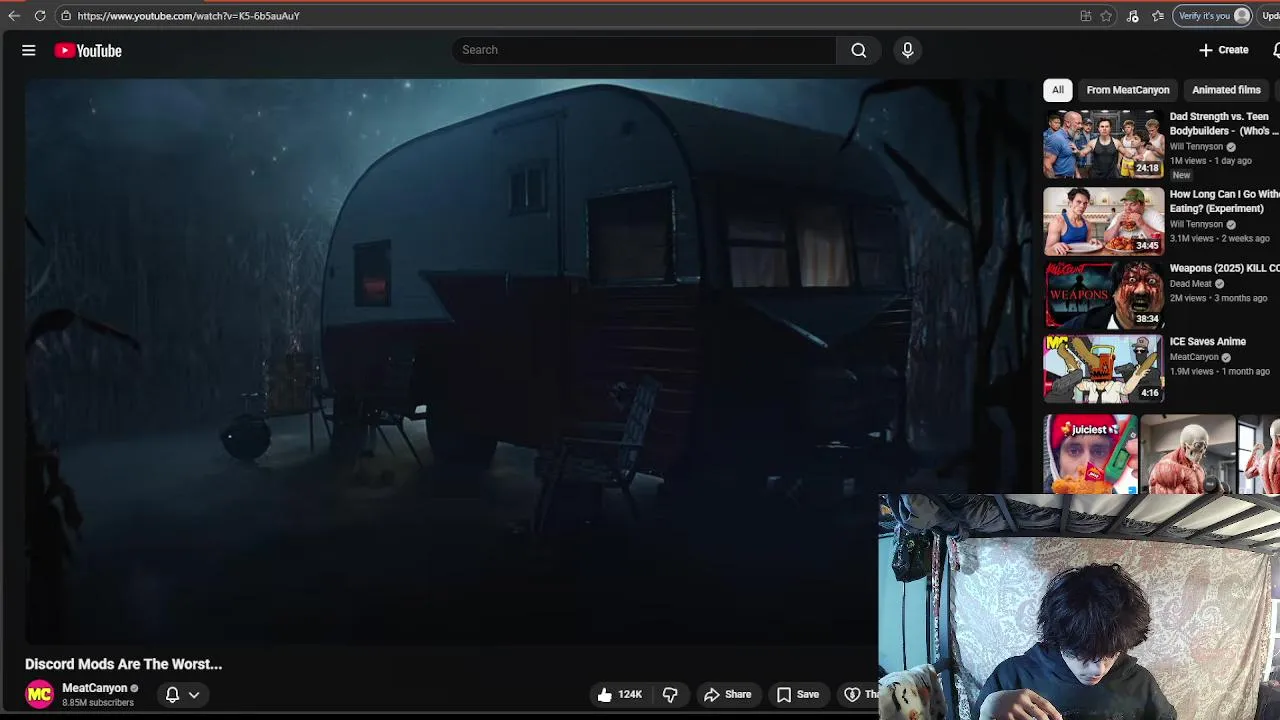The height and width of the screenshot is (720, 1280).
Task: Select the All filter chip
Action: (x=1057, y=90)
